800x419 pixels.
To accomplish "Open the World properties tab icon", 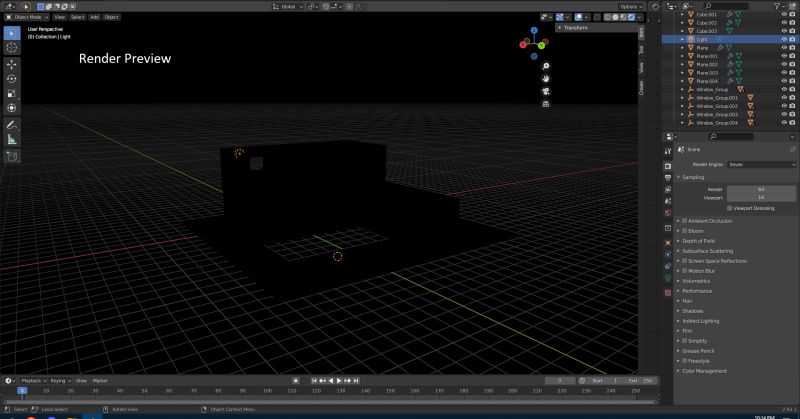I will [x=668, y=213].
